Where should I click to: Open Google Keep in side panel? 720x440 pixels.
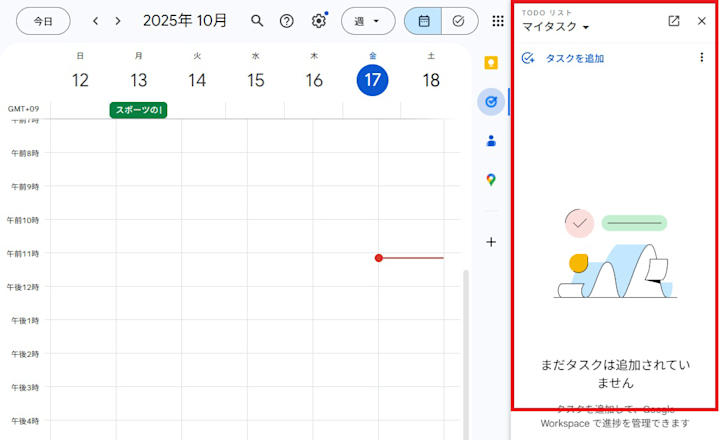491,62
